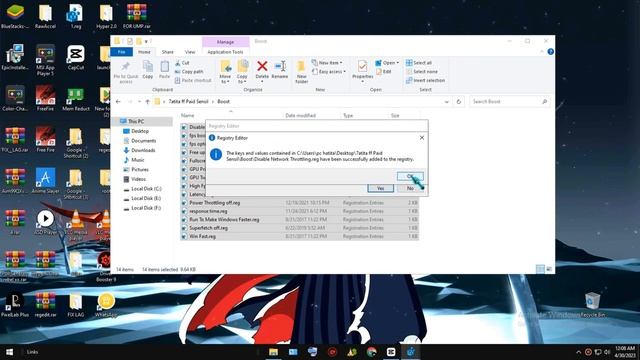Viewport: 640px width, 360px height.
Task: Click Copy path in the ribbon
Action: 189,71
